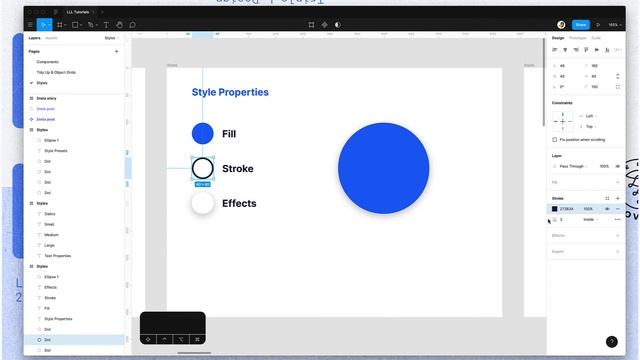Add an effect using Effects section plus
640x360 pixels.
[618, 236]
